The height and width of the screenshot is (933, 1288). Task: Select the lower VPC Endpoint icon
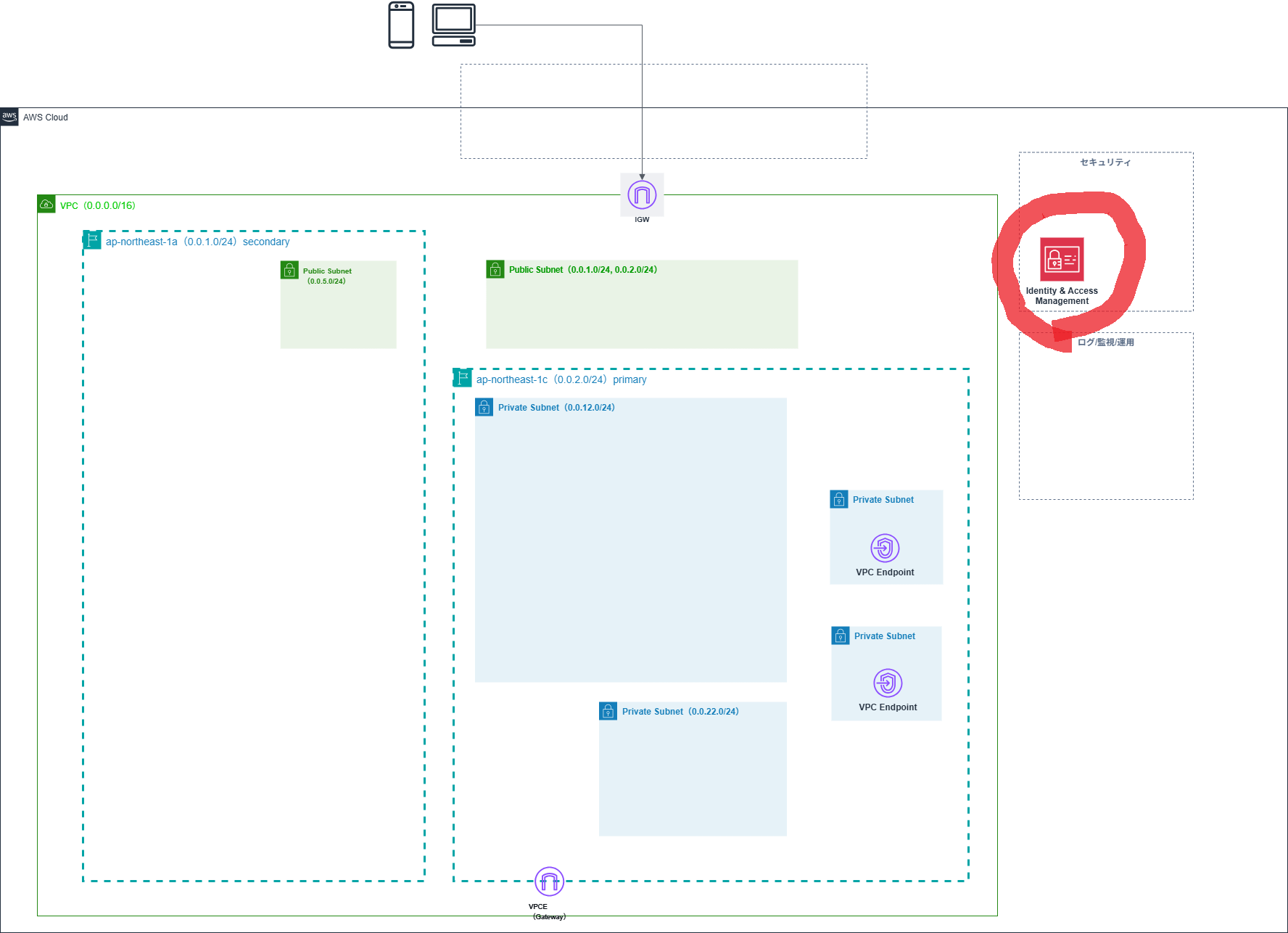888,683
